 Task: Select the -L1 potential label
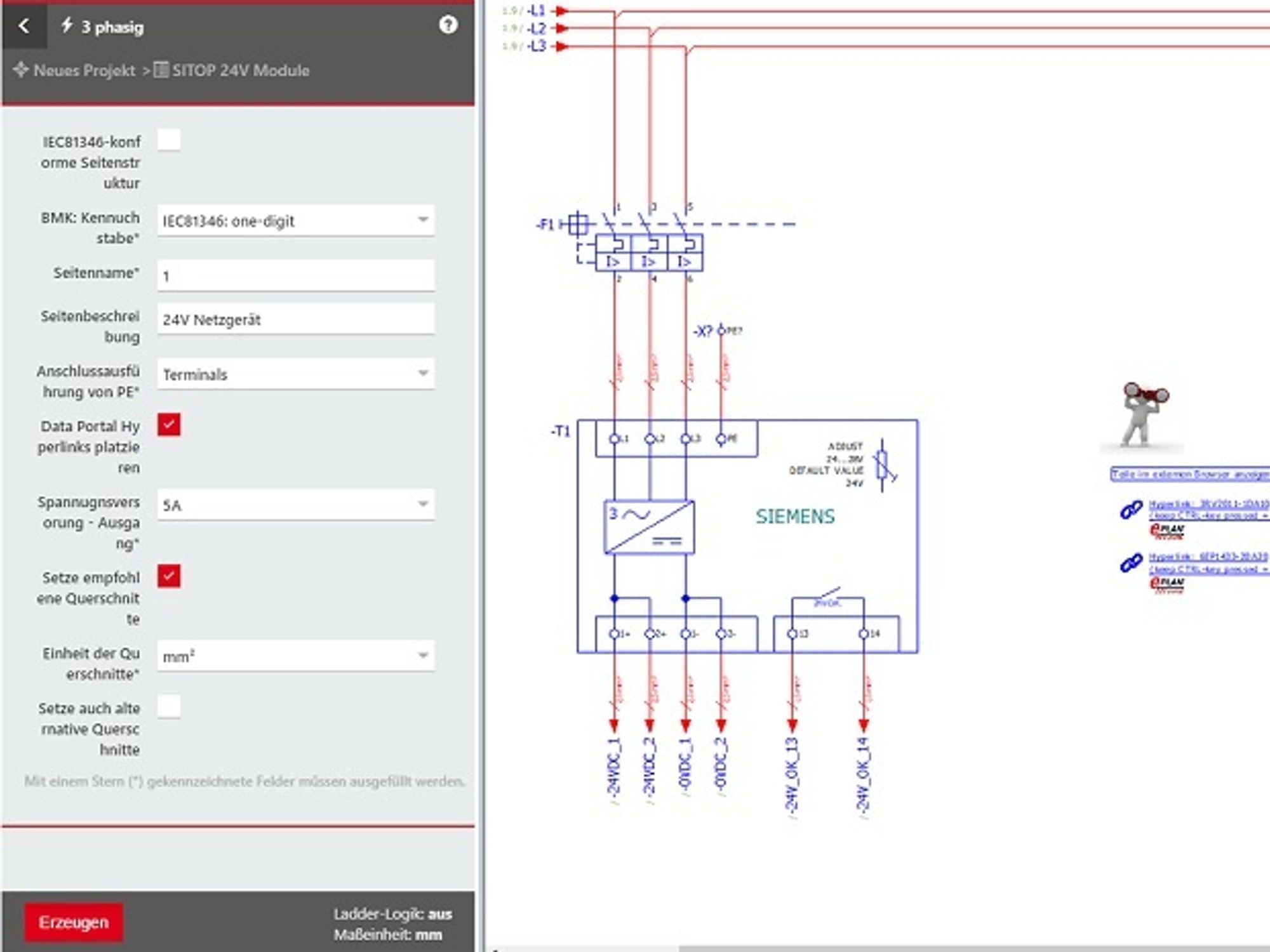(x=536, y=11)
